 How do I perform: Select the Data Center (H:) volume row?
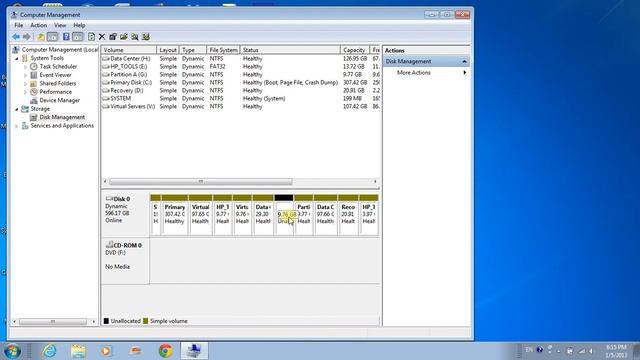click(241, 59)
